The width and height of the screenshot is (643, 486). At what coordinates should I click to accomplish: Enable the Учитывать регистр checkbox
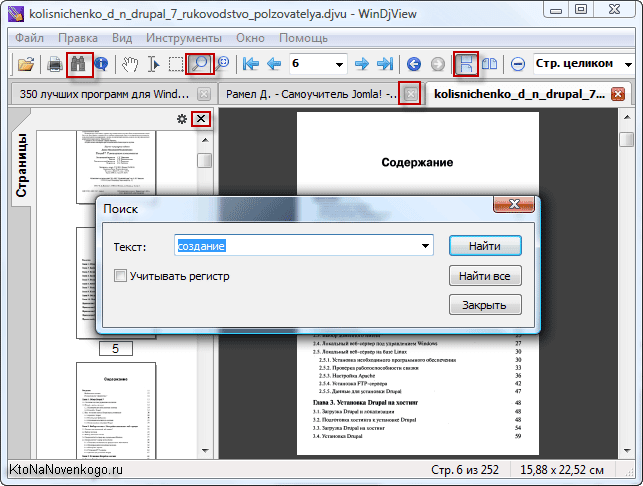tap(121, 275)
